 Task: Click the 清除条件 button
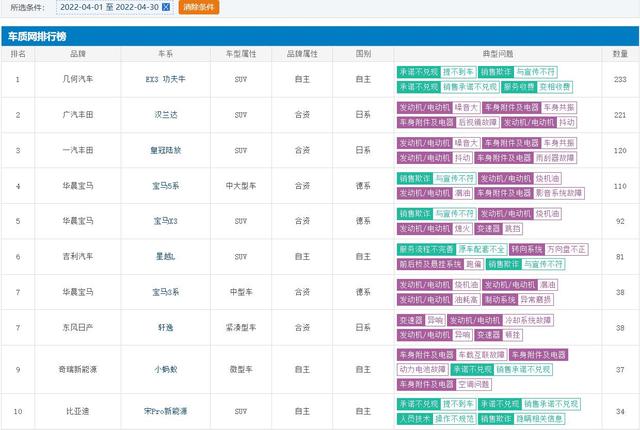(x=199, y=7)
